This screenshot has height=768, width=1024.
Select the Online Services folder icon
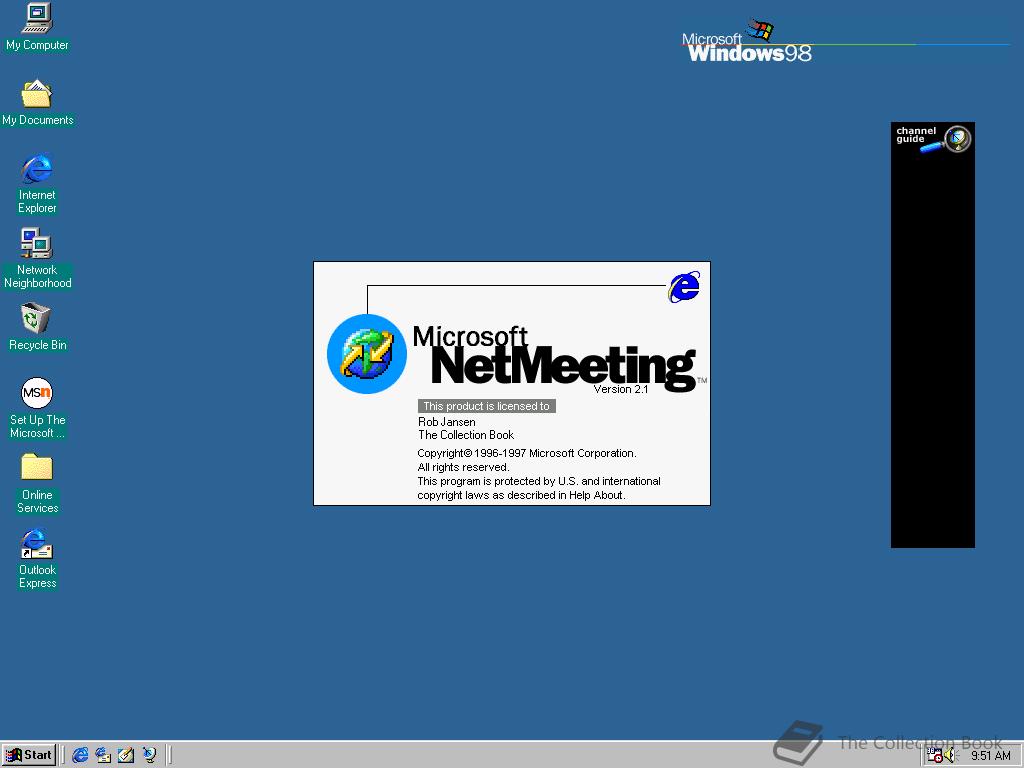[x=37, y=483]
